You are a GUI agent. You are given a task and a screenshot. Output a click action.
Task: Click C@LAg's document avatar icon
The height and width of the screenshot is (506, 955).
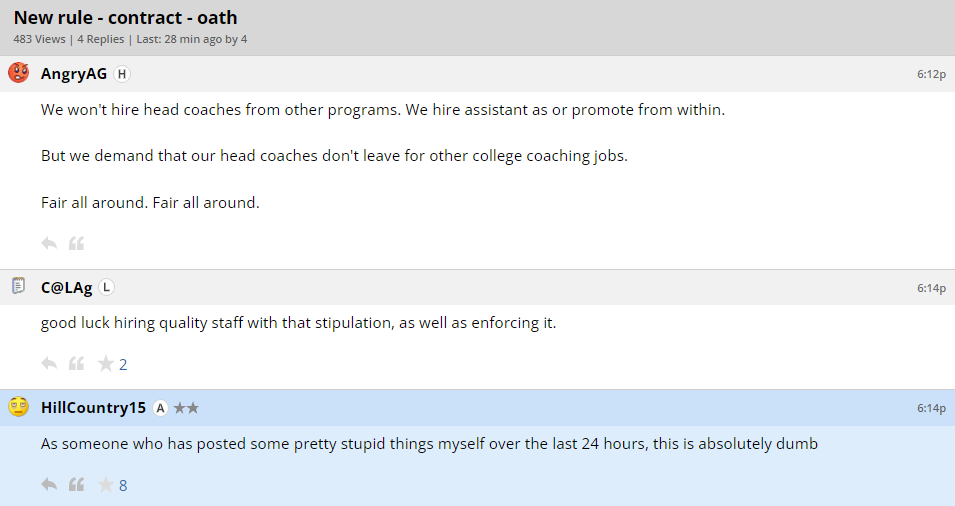tap(18, 287)
